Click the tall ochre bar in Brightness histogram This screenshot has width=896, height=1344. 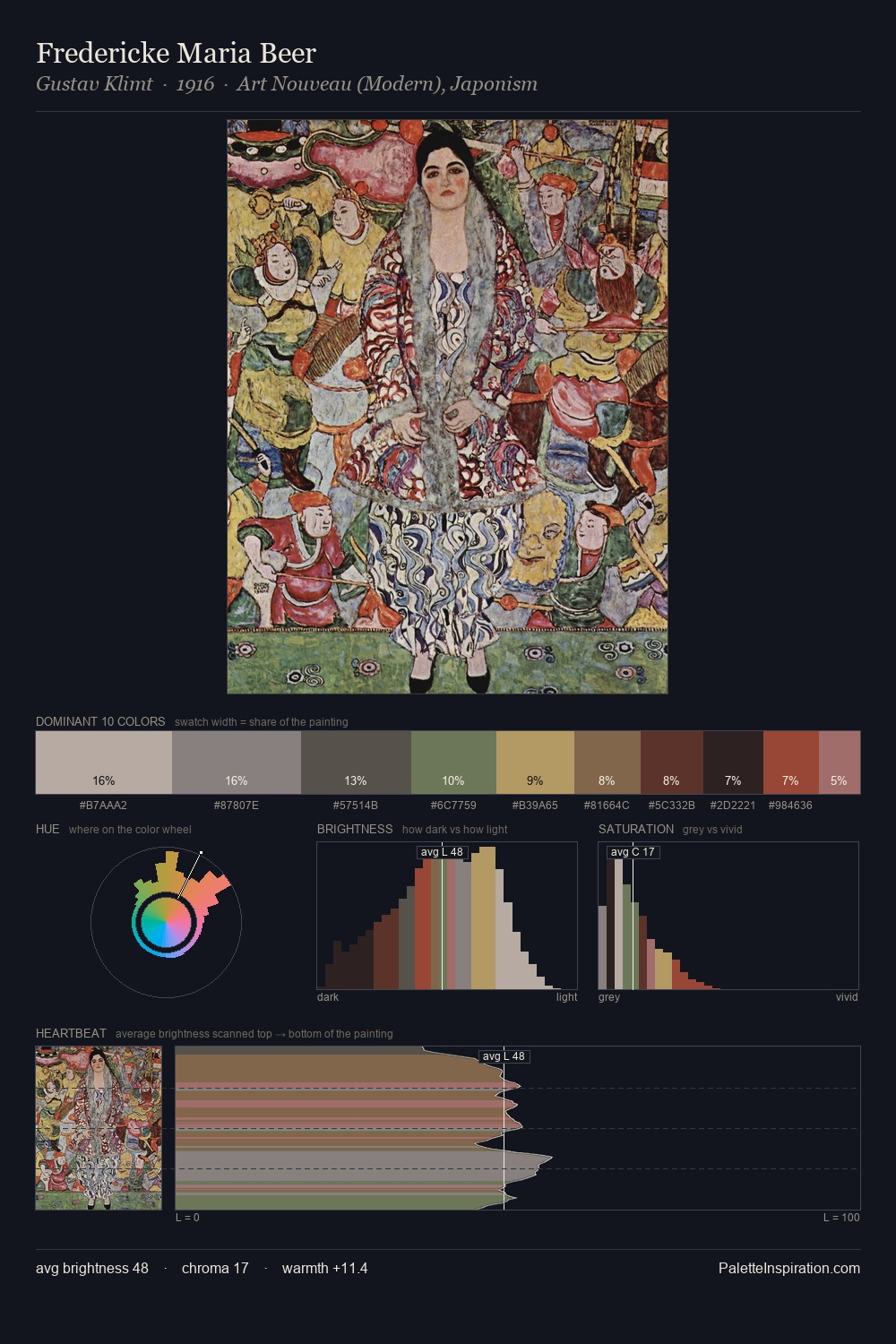(x=483, y=919)
